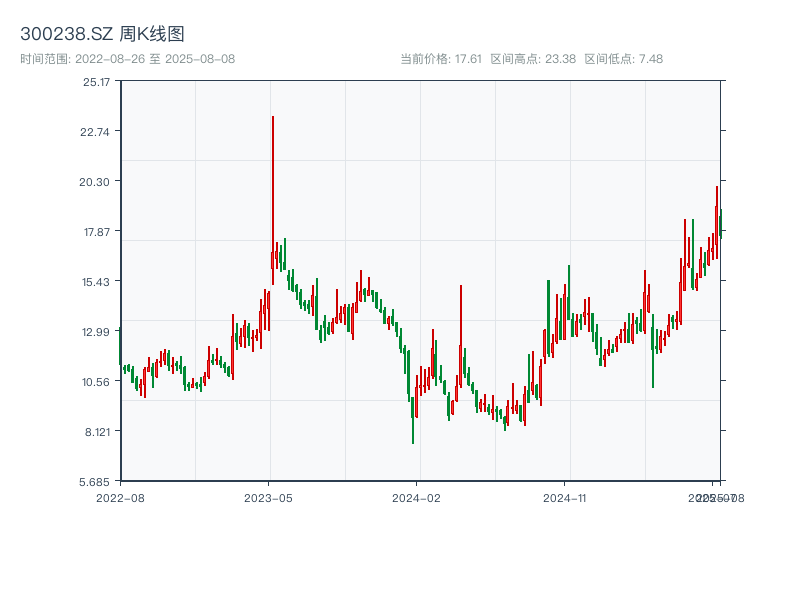Screen dimensions: 800x600
Task: Click the period low label 区间低点: 7.48
Action: (623, 59)
